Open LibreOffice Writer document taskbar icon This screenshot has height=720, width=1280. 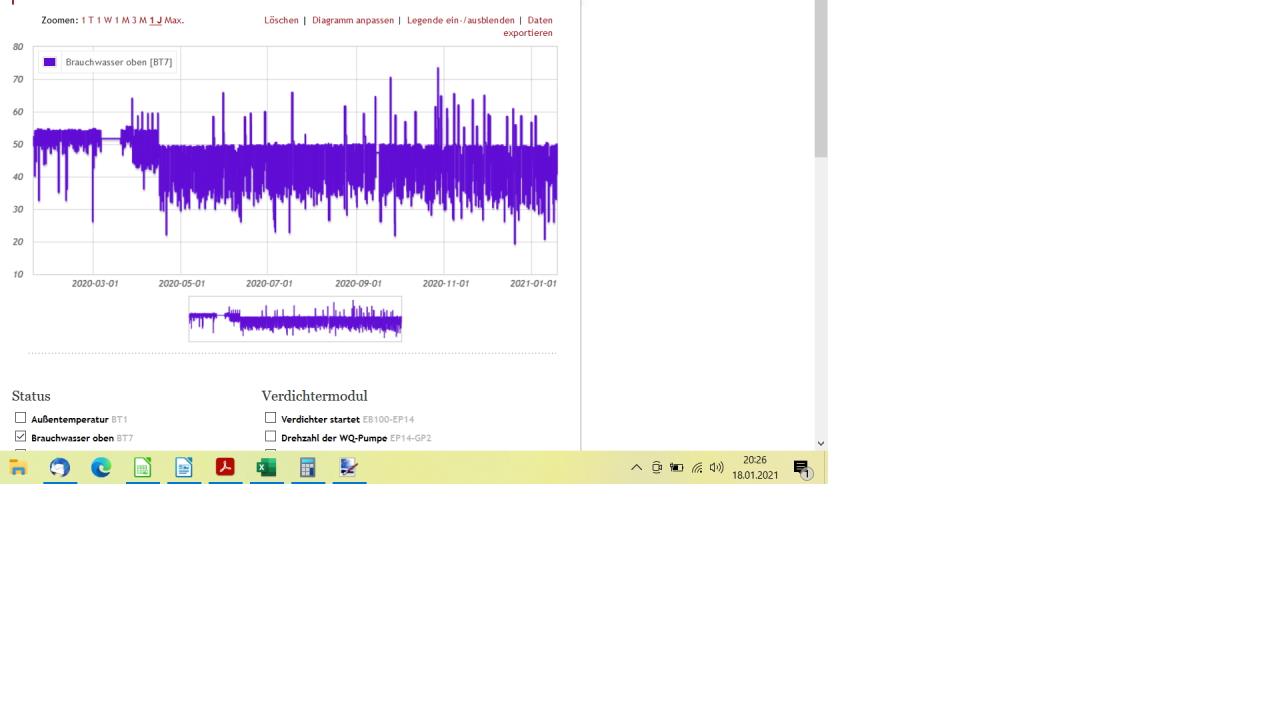point(184,467)
